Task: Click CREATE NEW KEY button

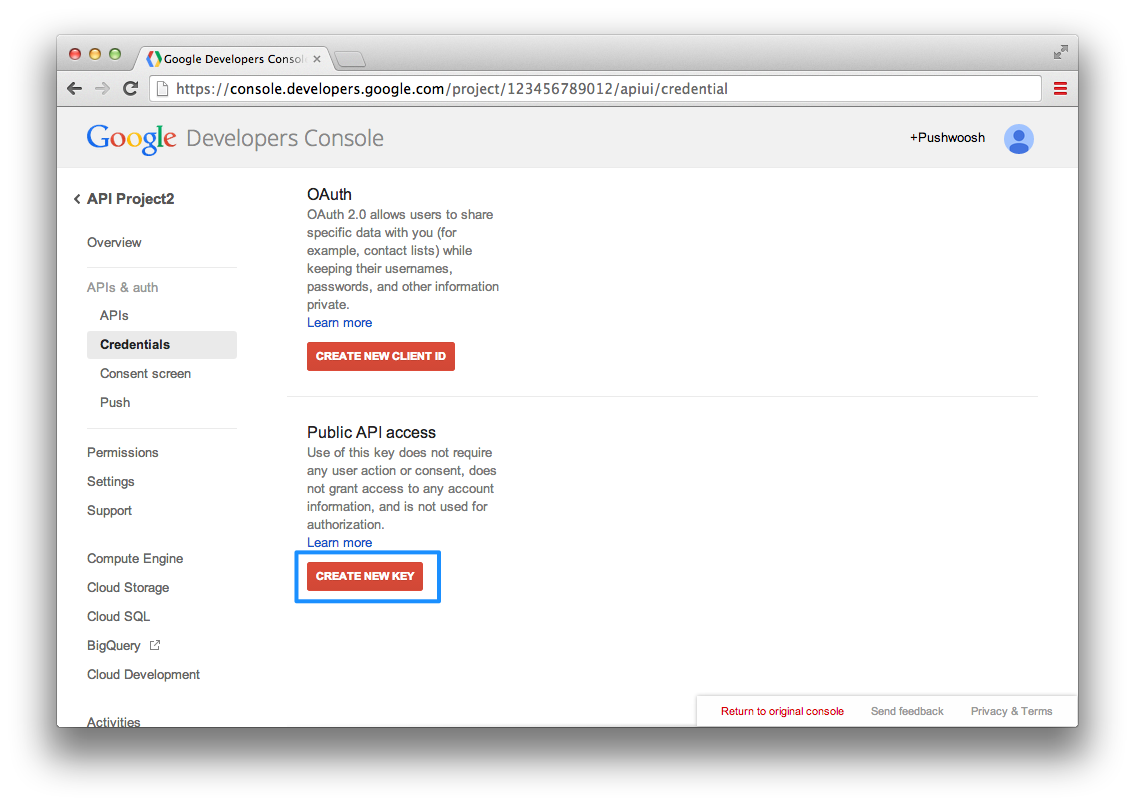Action: click(365, 576)
